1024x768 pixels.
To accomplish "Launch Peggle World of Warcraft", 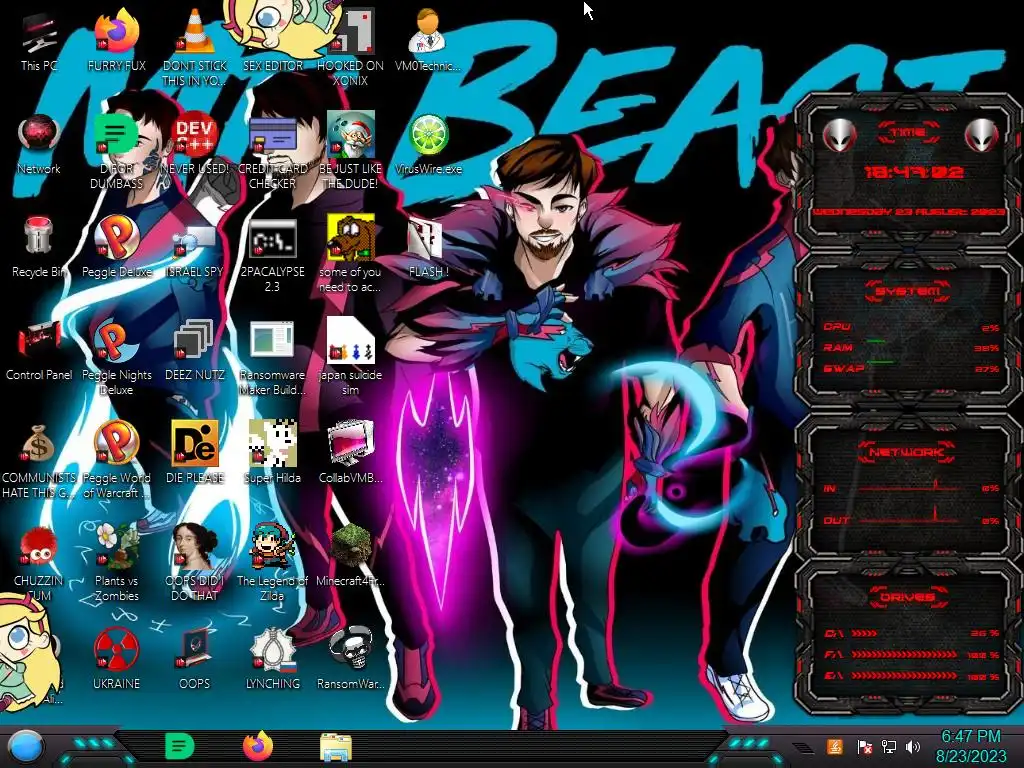I will point(116,461).
